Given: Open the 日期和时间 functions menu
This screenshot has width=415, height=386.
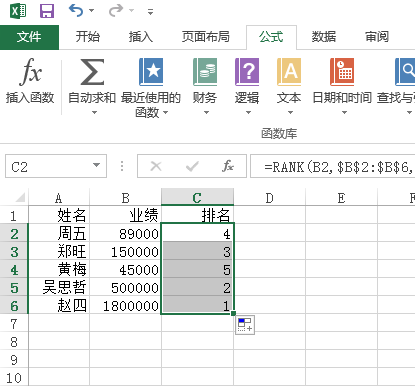Looking at the screenshot, I should (x=342, y=86).
